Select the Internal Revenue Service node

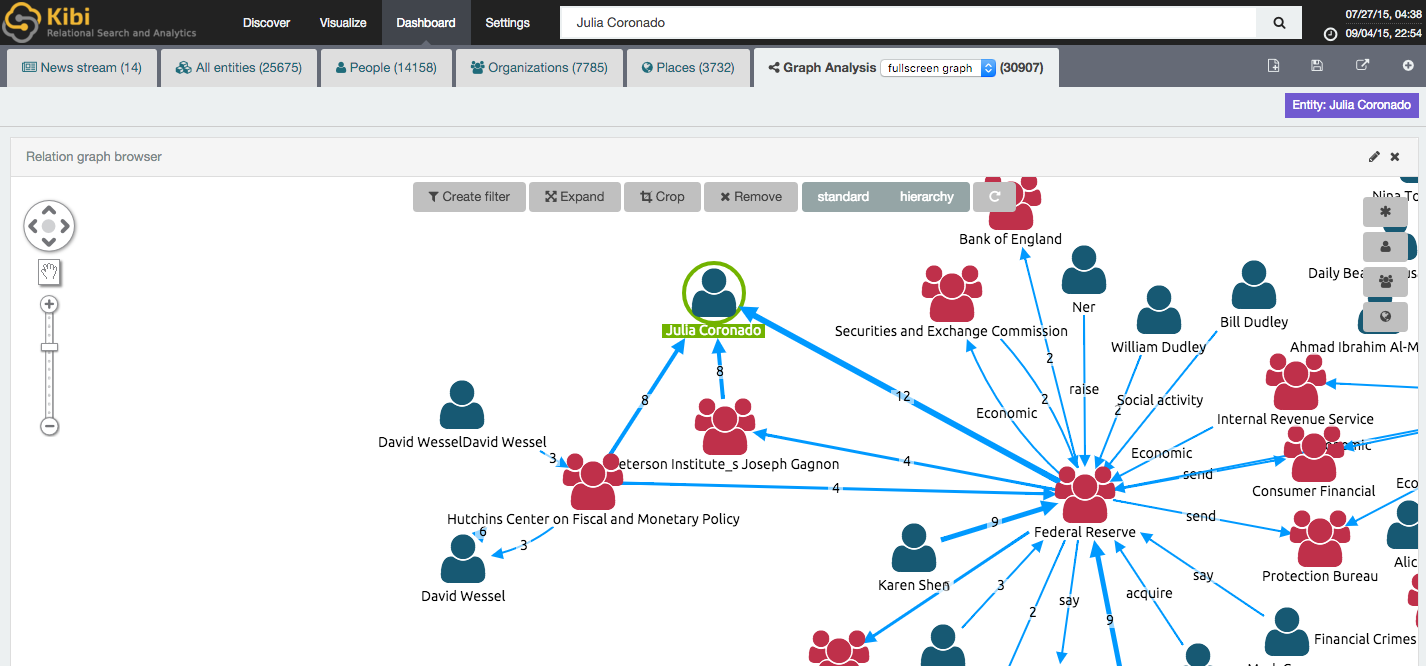pos(1296,381)
